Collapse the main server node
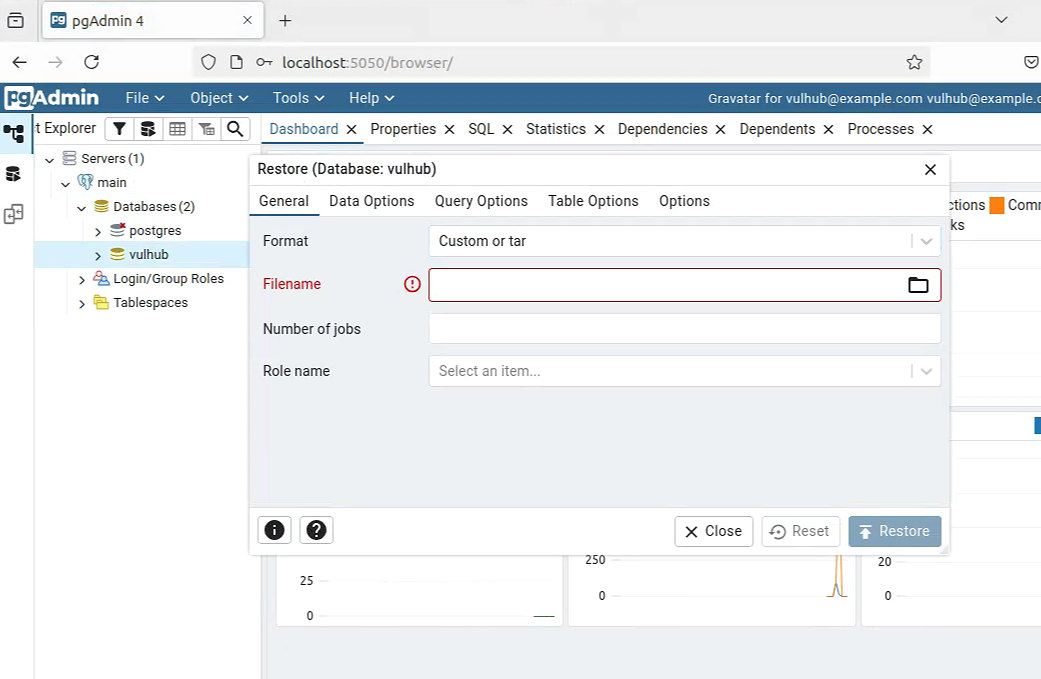This screenshot has width=1041, height=679. (65, 184)
